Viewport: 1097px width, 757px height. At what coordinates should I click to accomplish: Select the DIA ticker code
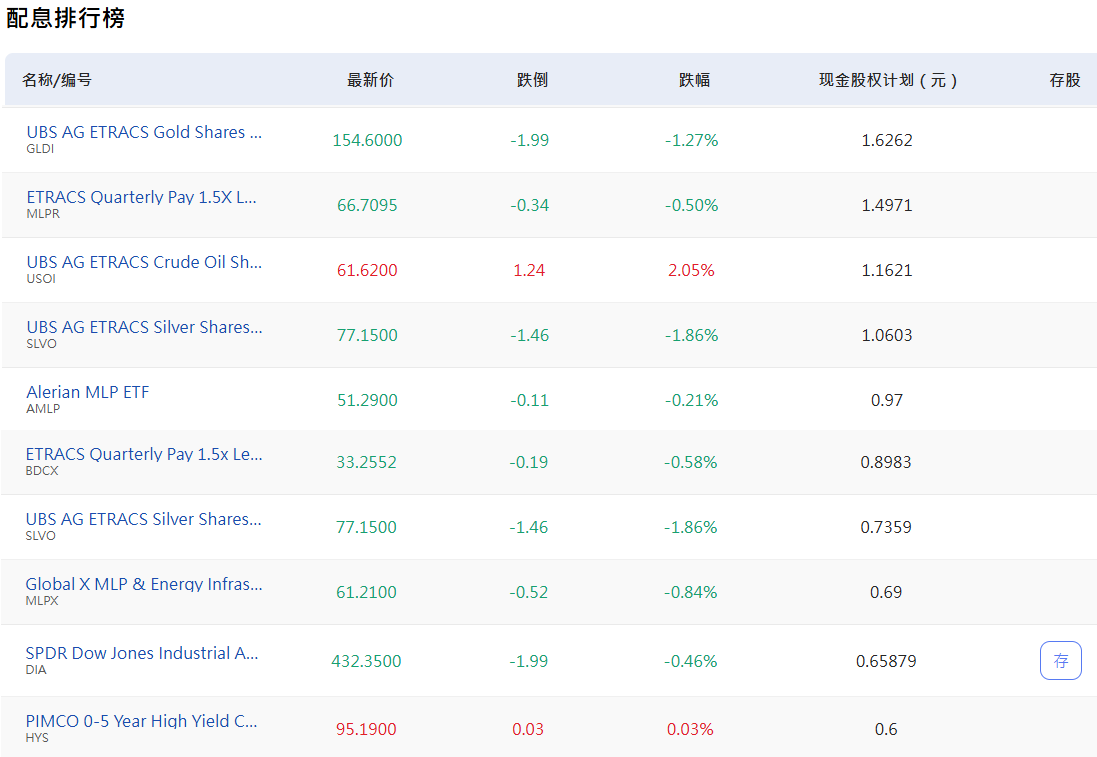36,670
